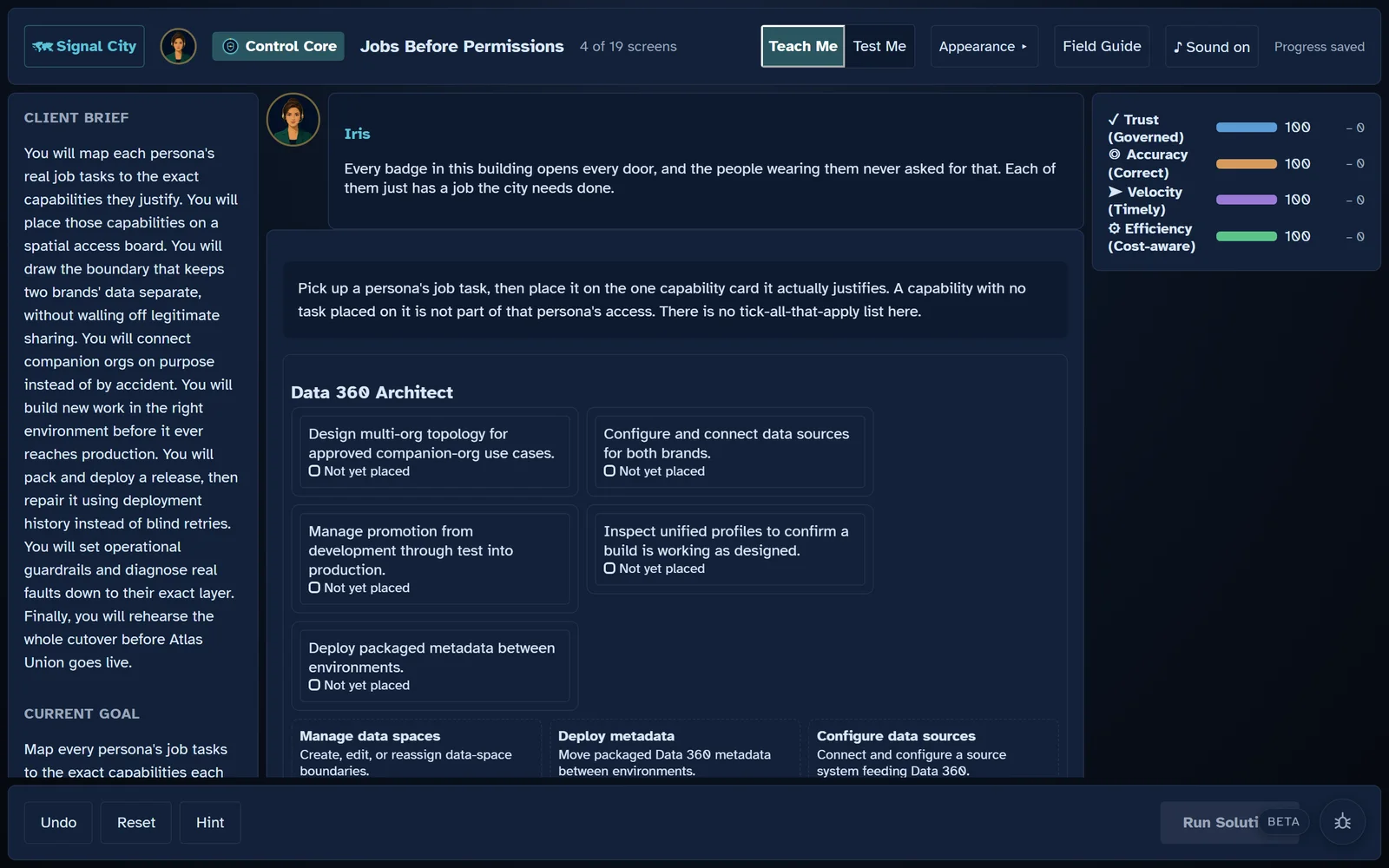
Task: Request a Hint
Action: (210, 822)
